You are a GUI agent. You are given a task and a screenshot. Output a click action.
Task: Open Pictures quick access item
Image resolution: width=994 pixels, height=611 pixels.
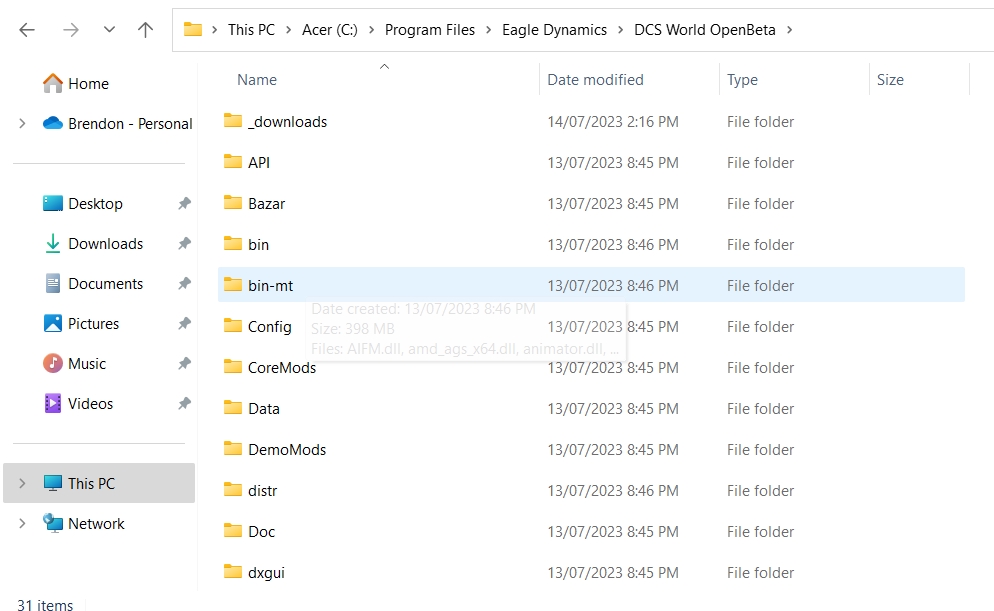click(93, 323)
